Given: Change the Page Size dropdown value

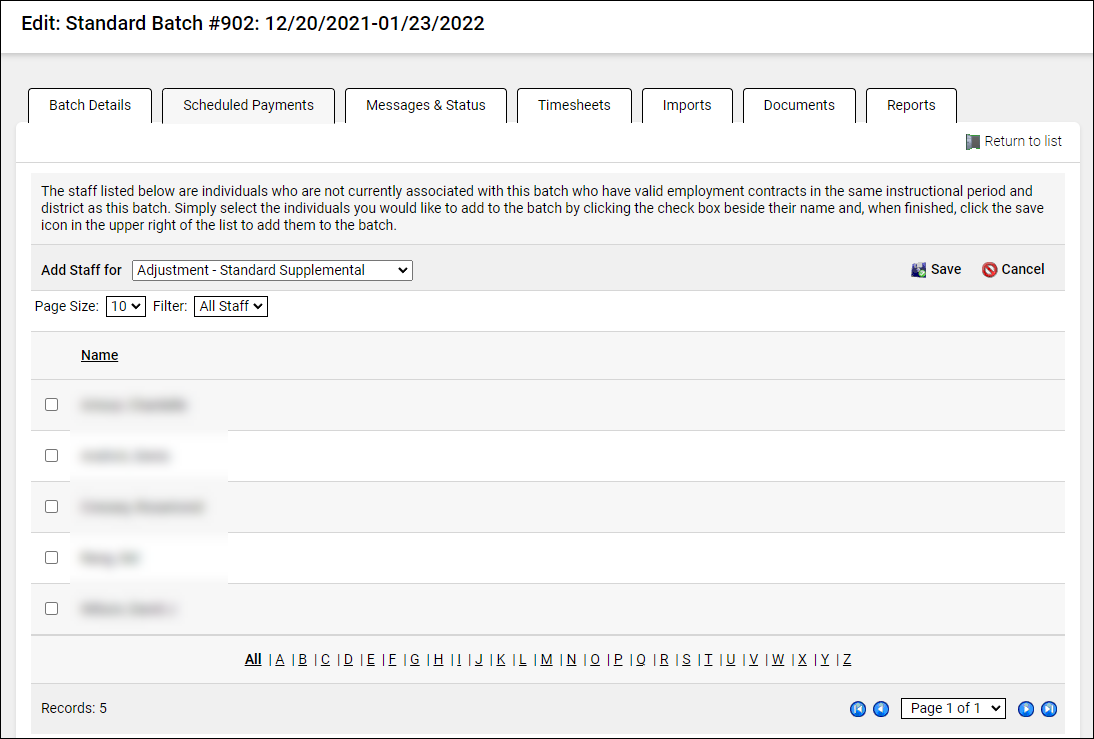Looking at the screenshot, I should tap(125, 306).
